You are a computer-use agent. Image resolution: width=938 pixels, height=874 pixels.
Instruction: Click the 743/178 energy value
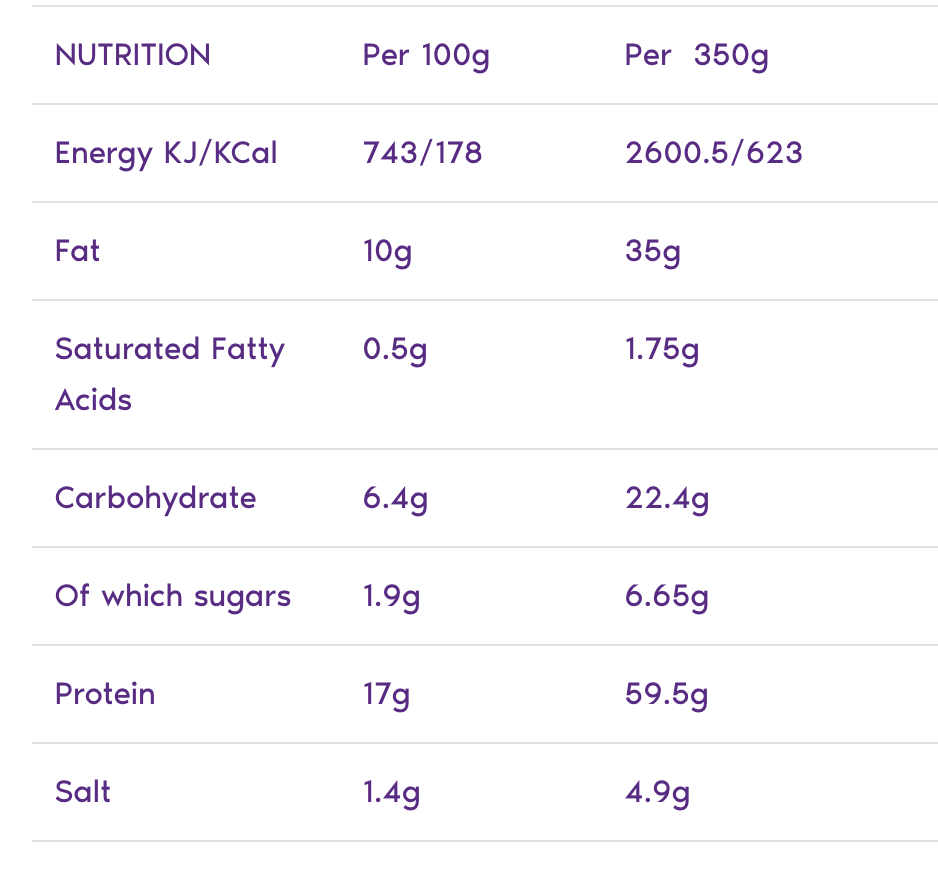(422, 153)
